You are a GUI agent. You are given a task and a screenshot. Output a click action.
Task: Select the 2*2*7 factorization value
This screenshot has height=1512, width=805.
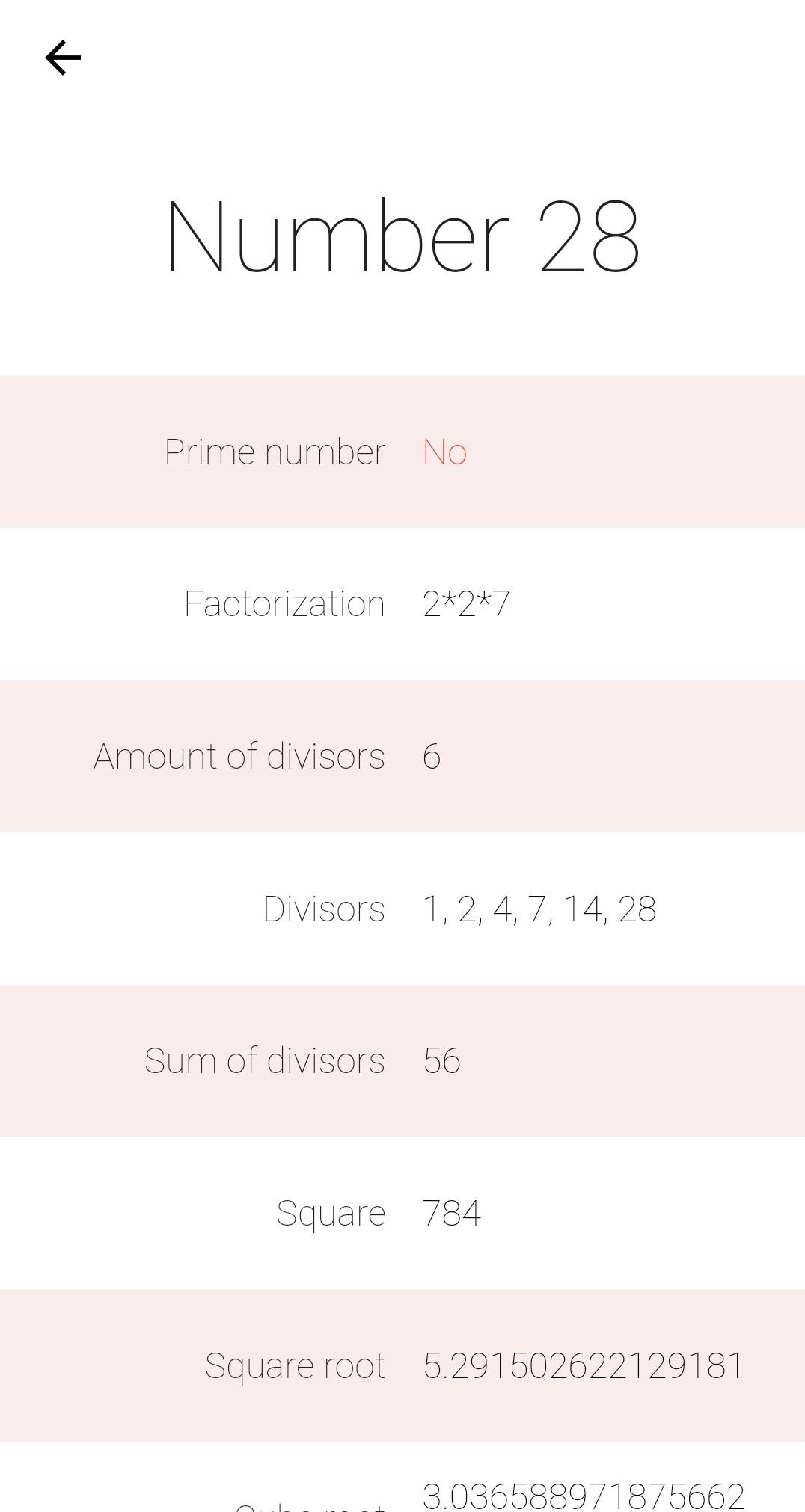(466, 603)
